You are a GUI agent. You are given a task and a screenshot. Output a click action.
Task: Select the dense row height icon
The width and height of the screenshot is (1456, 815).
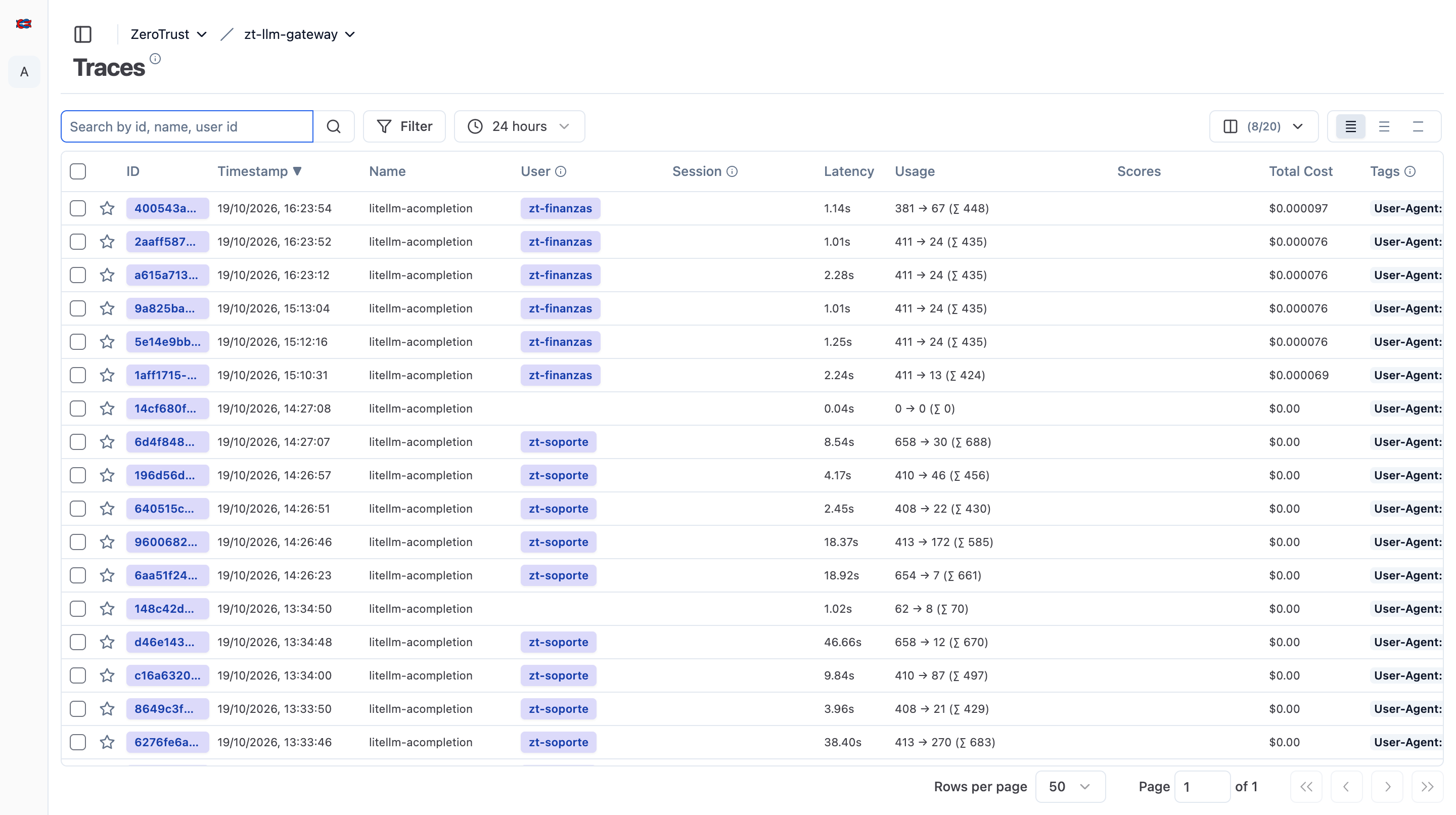[1351, 126]
